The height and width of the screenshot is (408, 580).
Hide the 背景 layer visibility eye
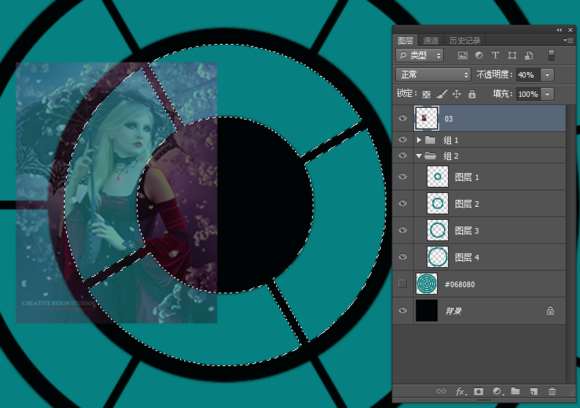[x=403, y=310]
